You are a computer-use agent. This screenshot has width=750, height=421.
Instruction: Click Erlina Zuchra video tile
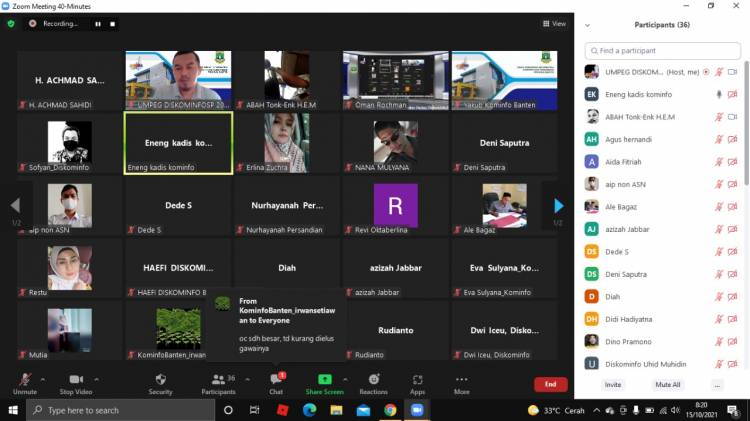(x=287, y=143)
